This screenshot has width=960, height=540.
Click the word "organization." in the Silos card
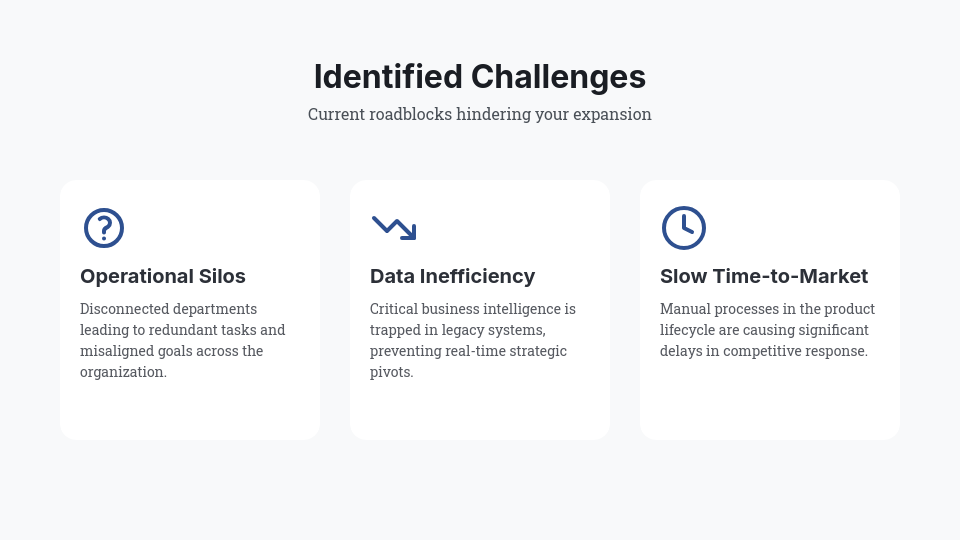123,372
